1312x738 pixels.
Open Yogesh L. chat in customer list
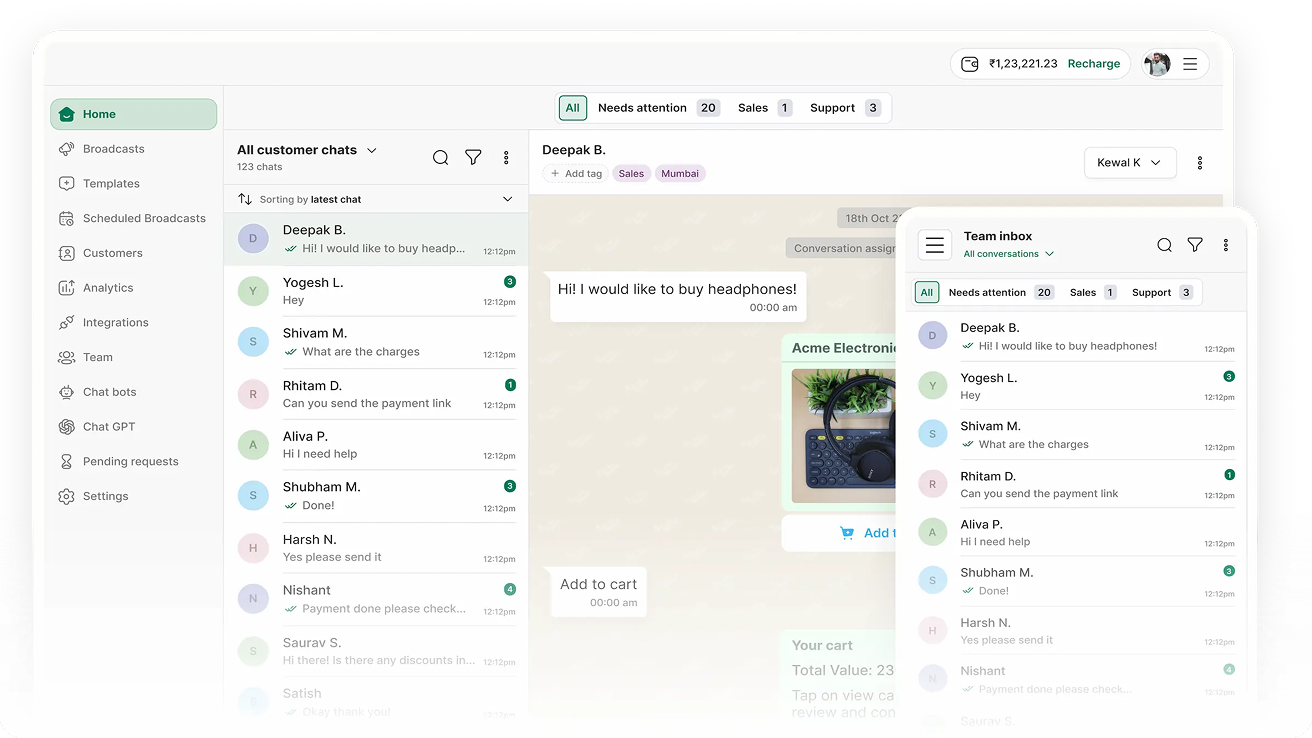[x=376, y=291]
